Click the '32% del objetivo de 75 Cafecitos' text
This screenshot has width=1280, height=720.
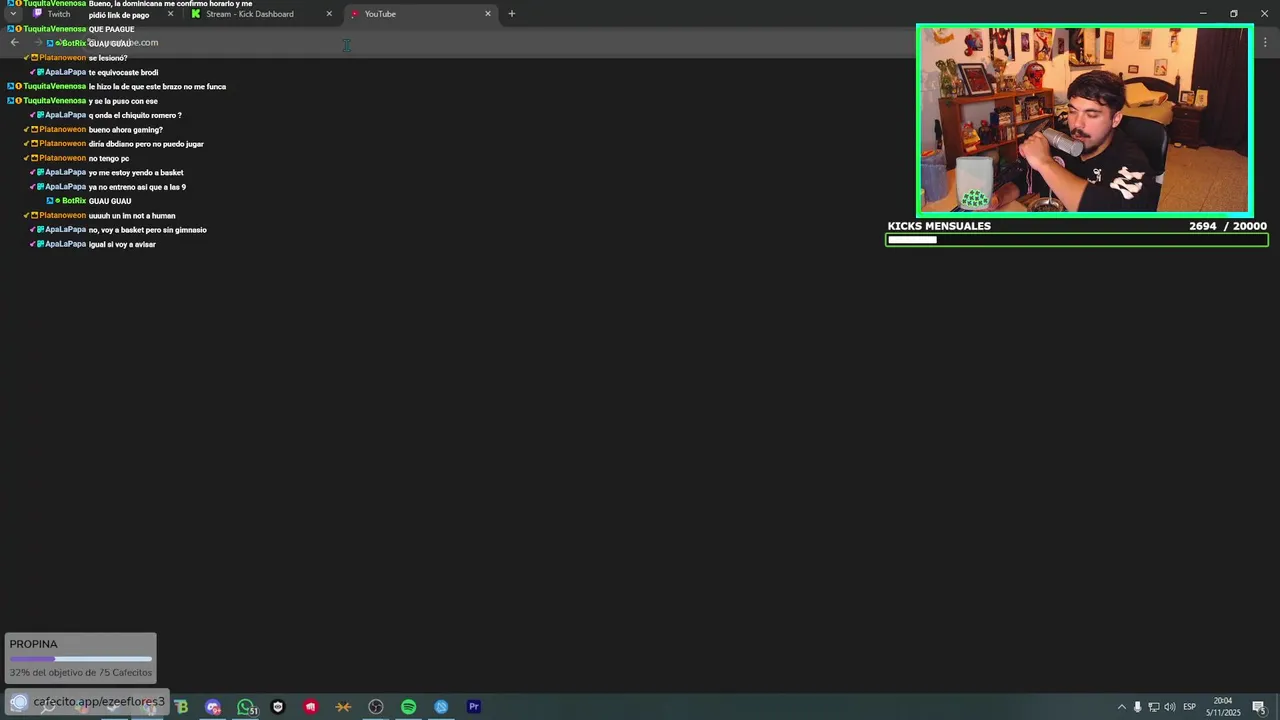pos(81,673)
